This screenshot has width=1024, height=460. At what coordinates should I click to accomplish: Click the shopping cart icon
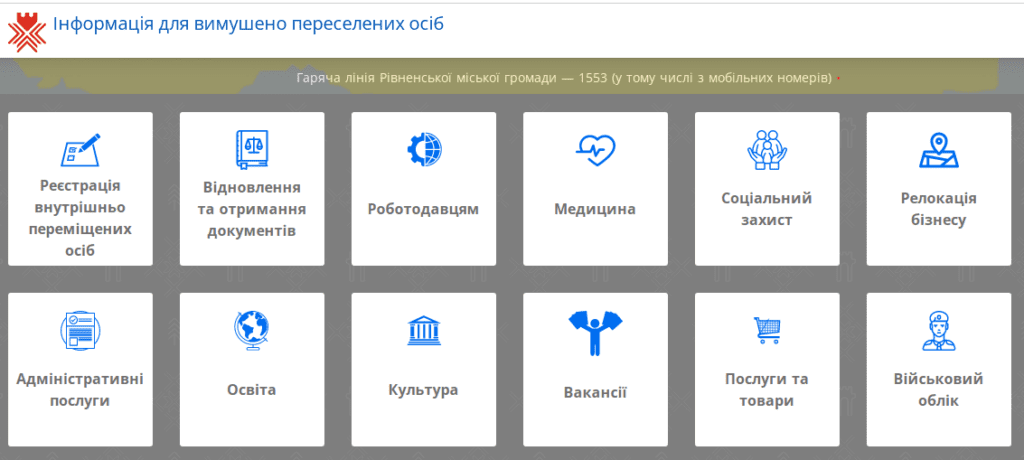click(x=767, y=329)
